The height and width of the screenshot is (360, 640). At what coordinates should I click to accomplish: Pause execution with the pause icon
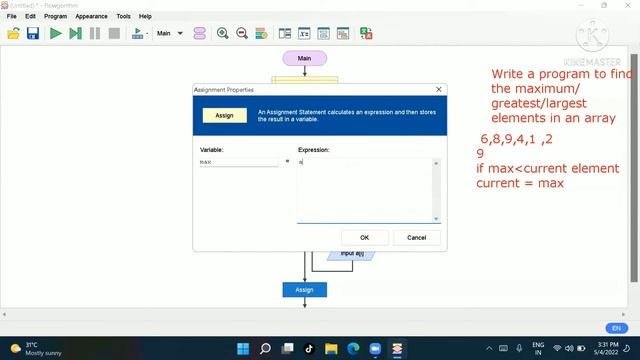[x=95, y=33]
